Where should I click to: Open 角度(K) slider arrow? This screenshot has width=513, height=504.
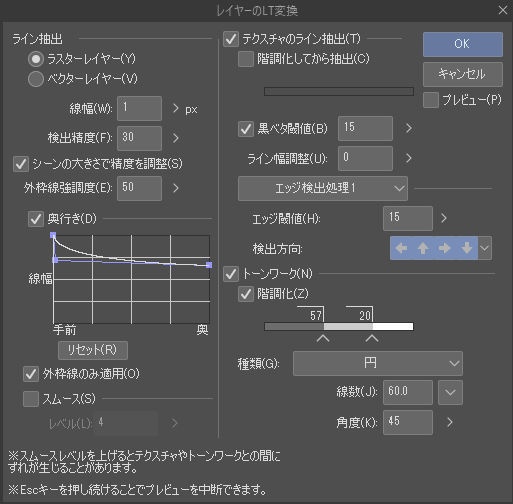(450, 422)
